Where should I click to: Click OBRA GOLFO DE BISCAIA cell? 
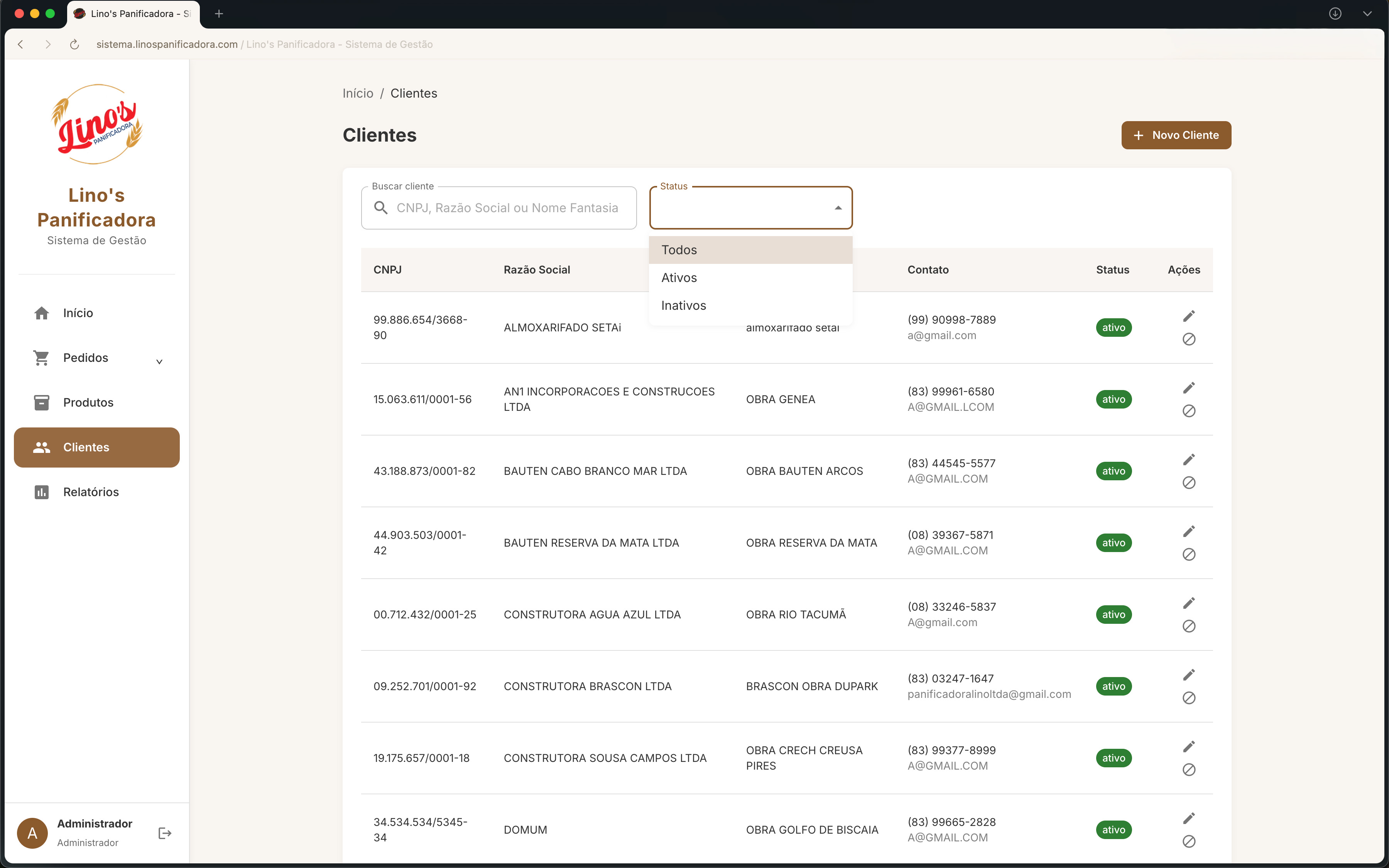[812, 829]
